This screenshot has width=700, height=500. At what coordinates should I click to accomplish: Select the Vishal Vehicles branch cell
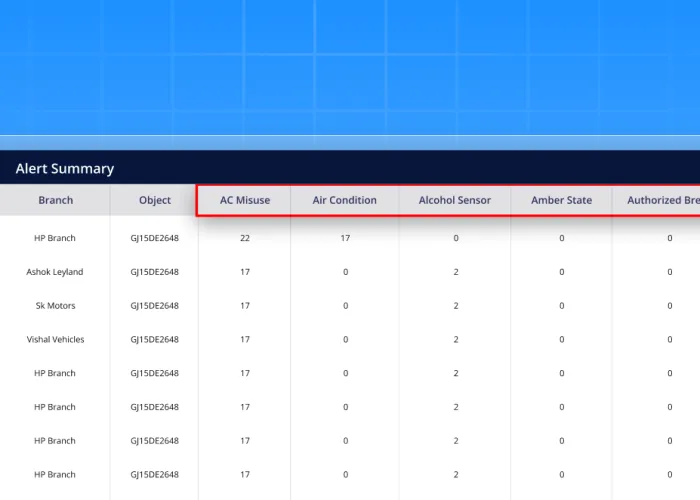point(55,340)
